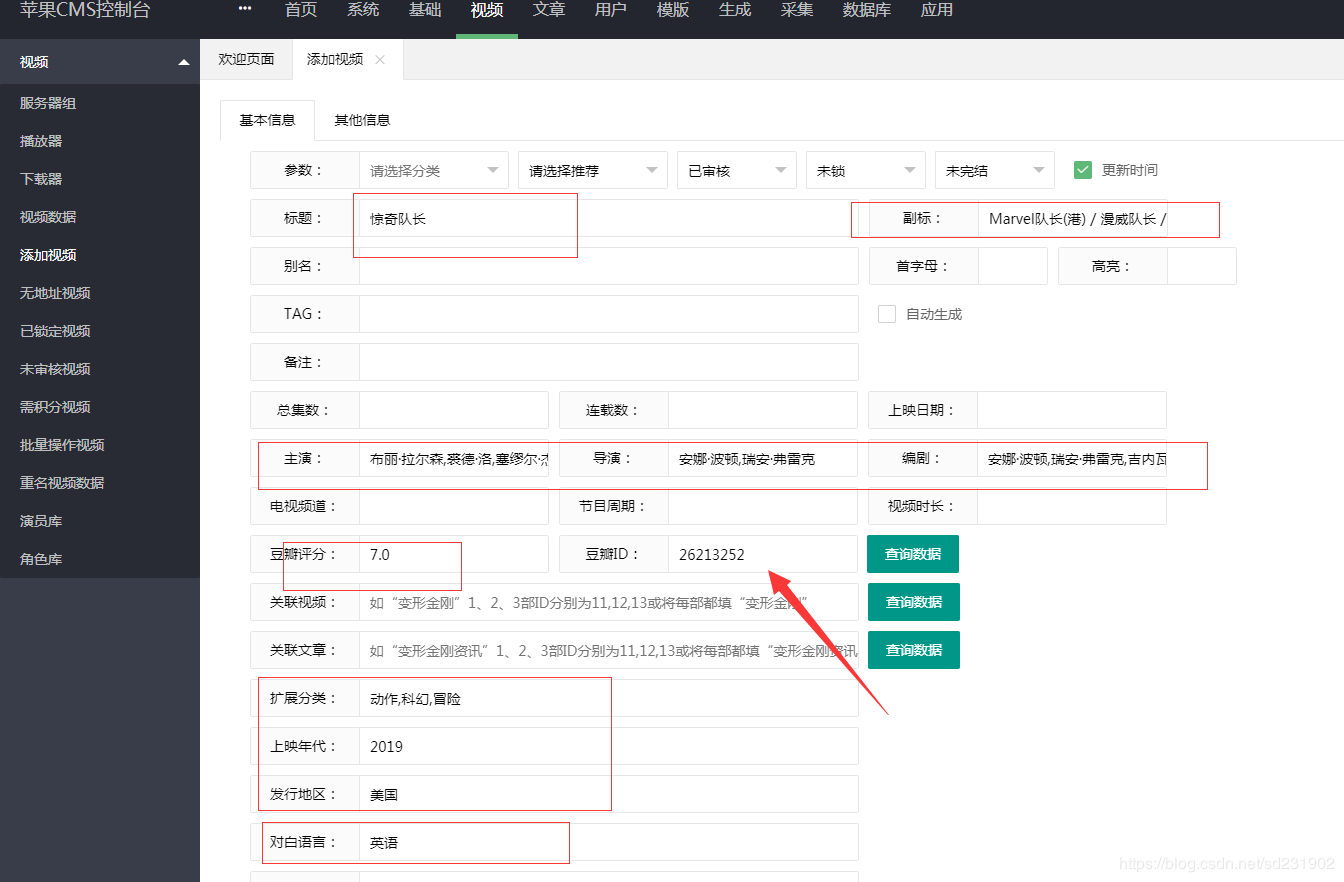Switch to the 其他信息 tab
Screen dimensions: 1344x882
point(362,119)
